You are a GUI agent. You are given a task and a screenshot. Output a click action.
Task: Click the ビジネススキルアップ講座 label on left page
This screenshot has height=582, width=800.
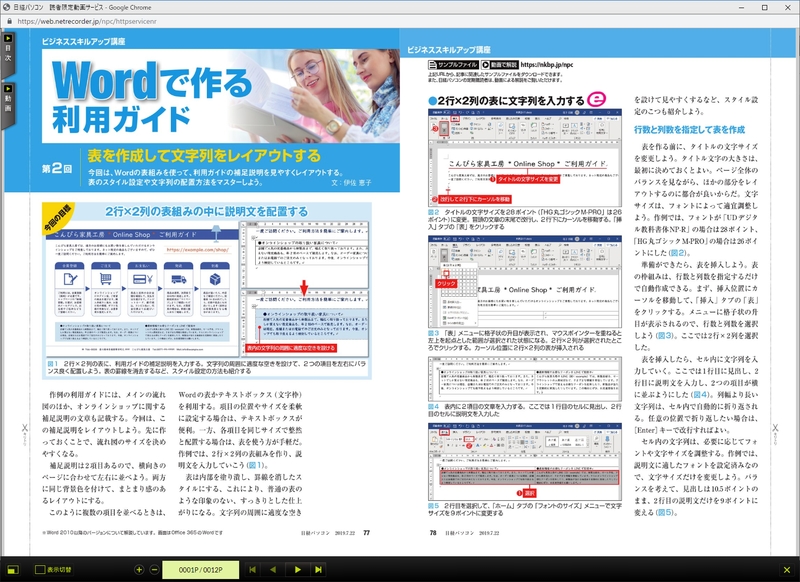point(84,41)
